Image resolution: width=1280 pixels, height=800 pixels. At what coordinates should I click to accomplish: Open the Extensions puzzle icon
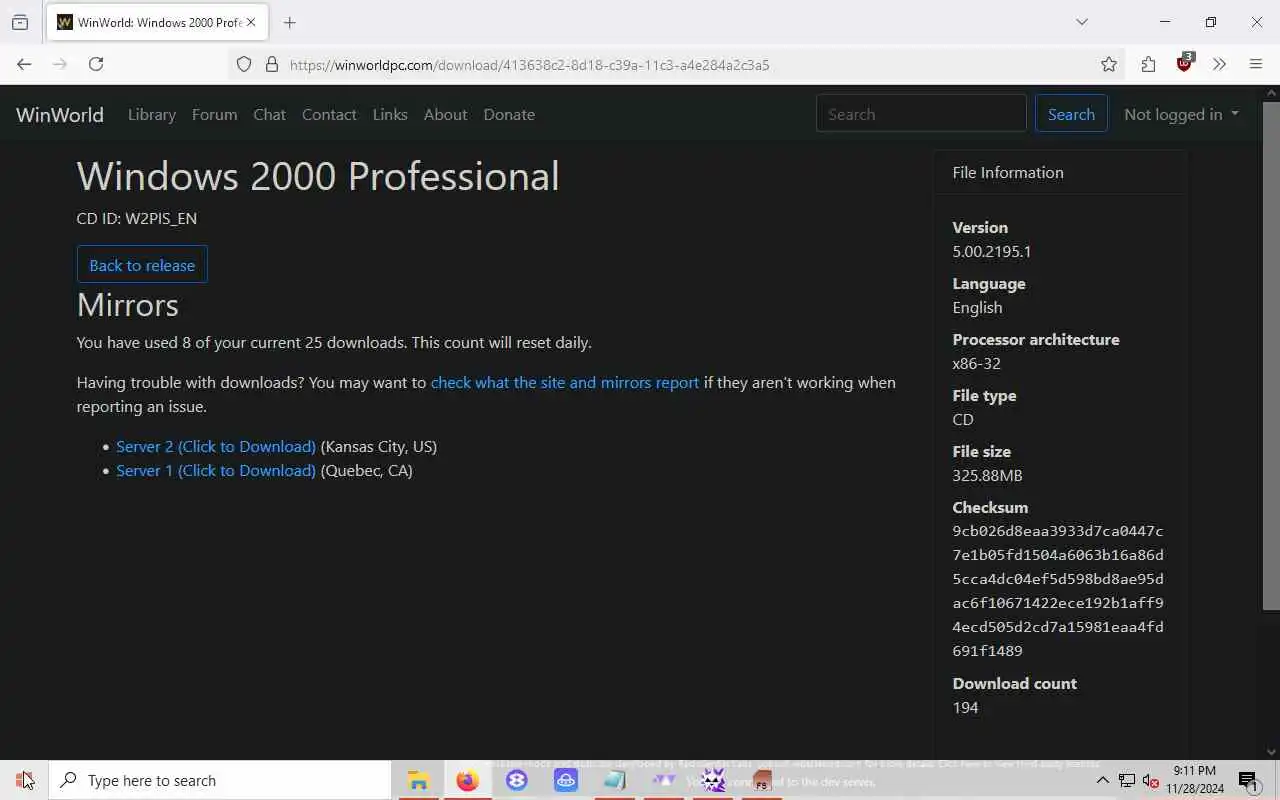click(x=1148, y=64)
